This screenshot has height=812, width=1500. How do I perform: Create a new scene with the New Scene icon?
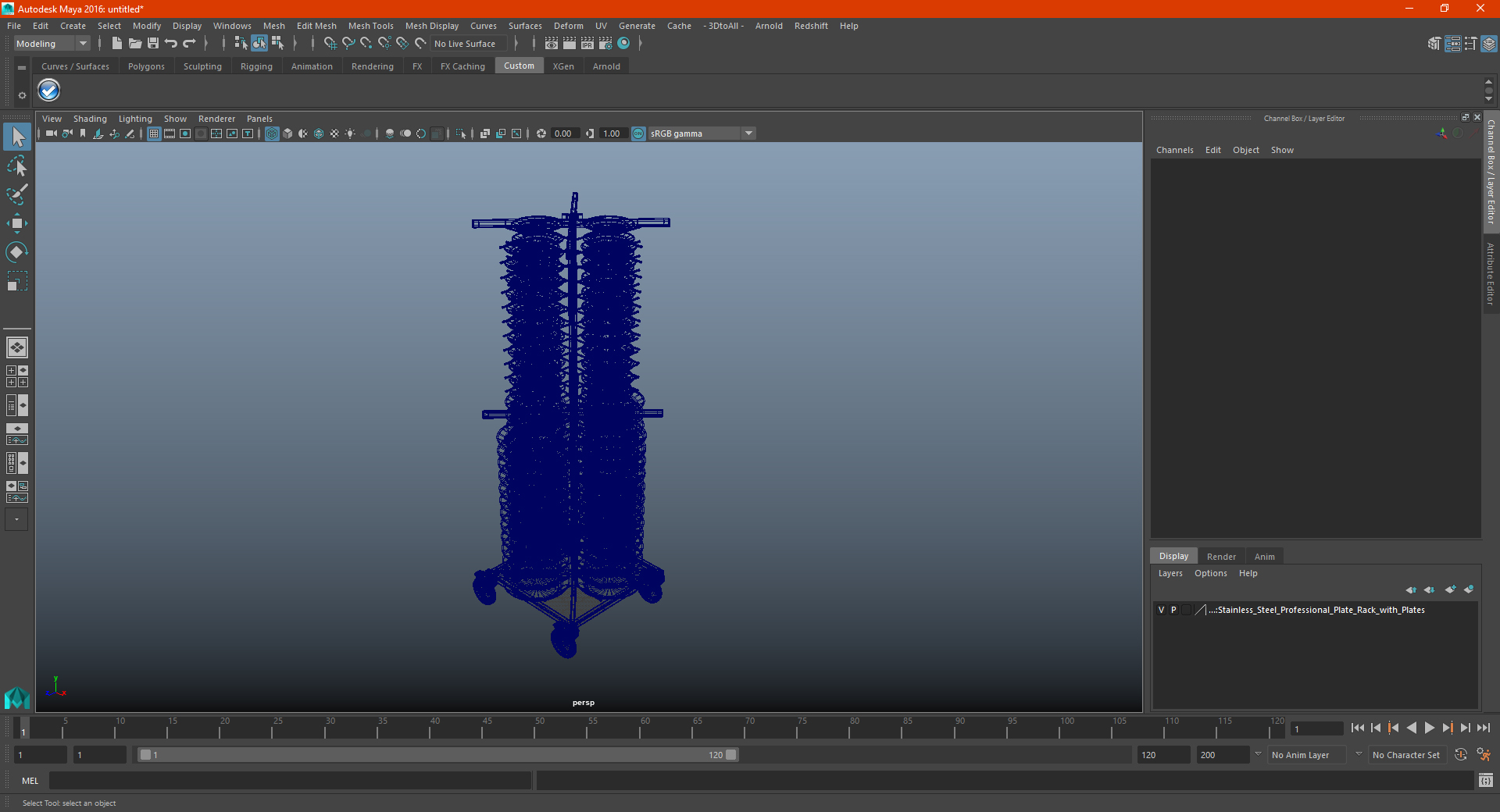pos(116,44)
